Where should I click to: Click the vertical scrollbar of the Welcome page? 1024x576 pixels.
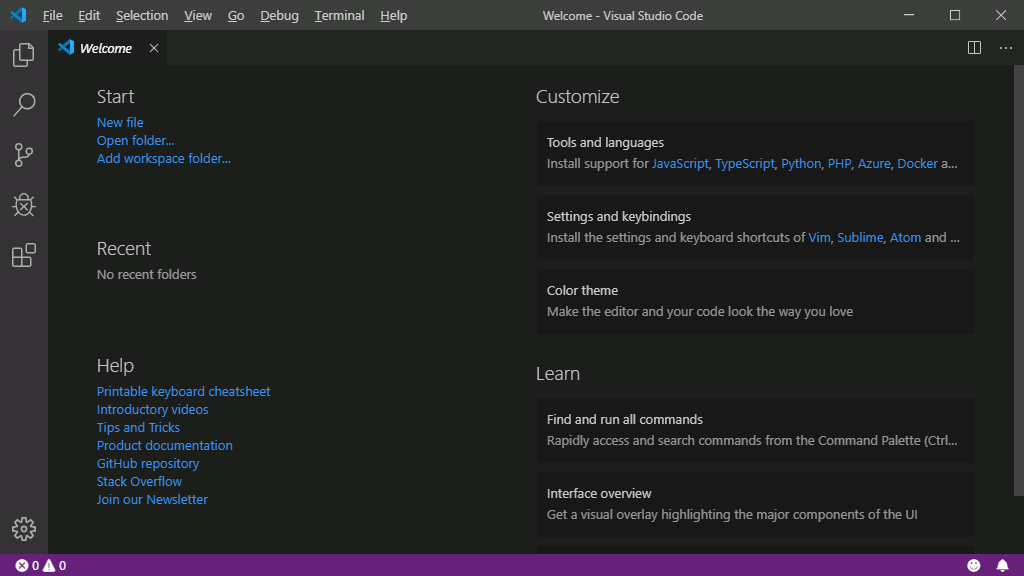tap(1019, 281)
